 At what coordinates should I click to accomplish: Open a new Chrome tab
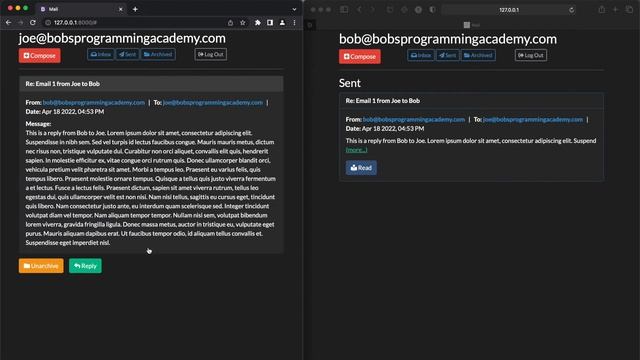(135, 9)
